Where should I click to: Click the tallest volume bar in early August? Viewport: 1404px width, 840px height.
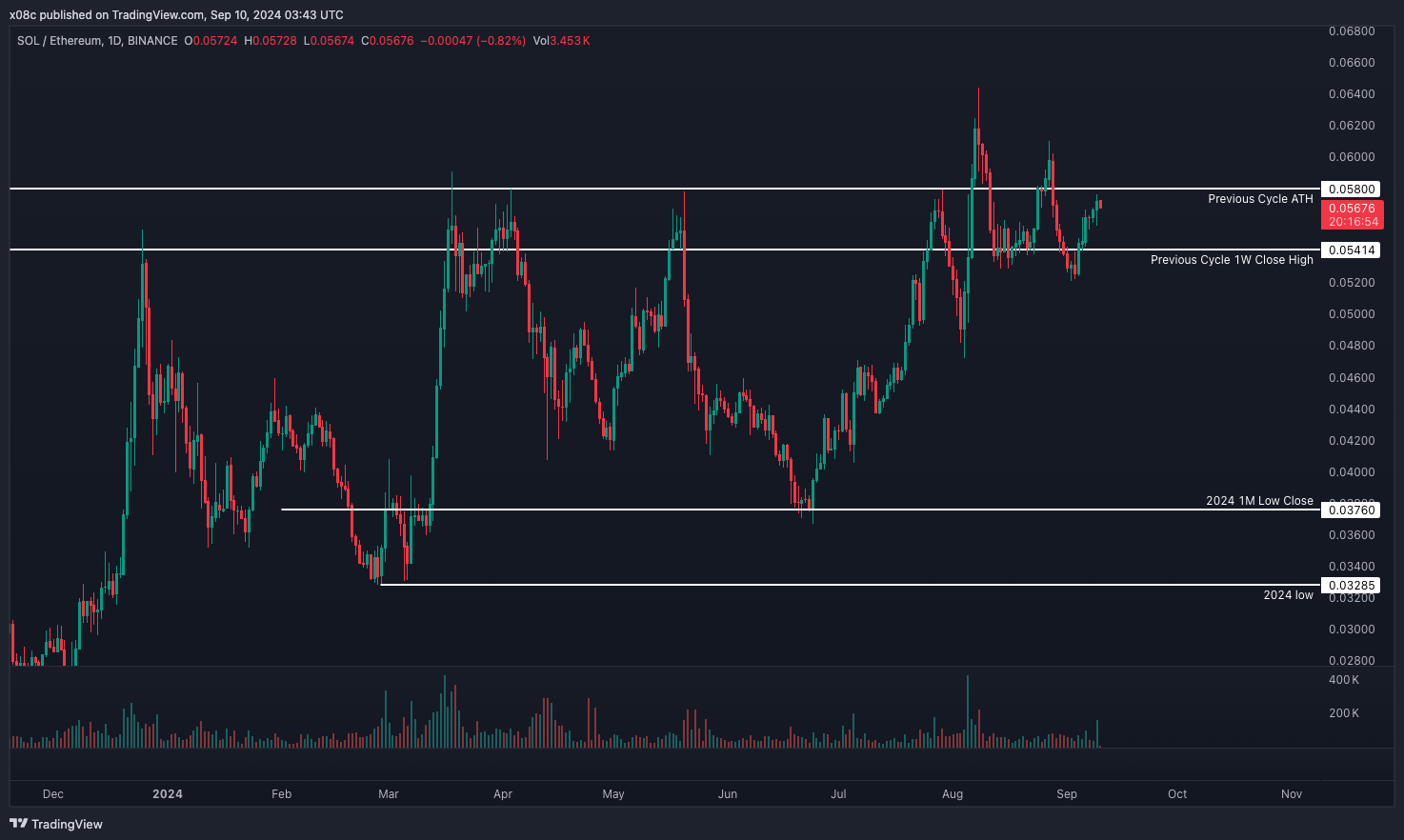click(x=967, y=711)
